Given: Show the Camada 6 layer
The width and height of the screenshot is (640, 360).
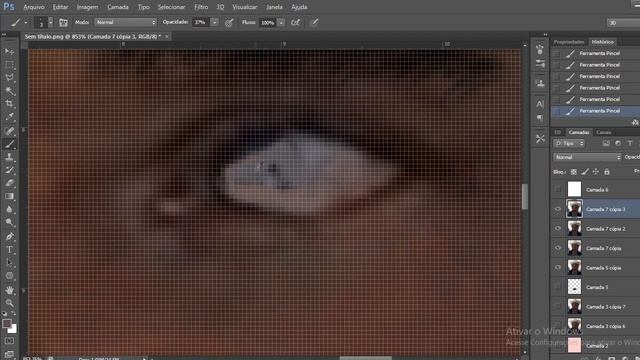Looking at the screenshot, I should (558, 189).
